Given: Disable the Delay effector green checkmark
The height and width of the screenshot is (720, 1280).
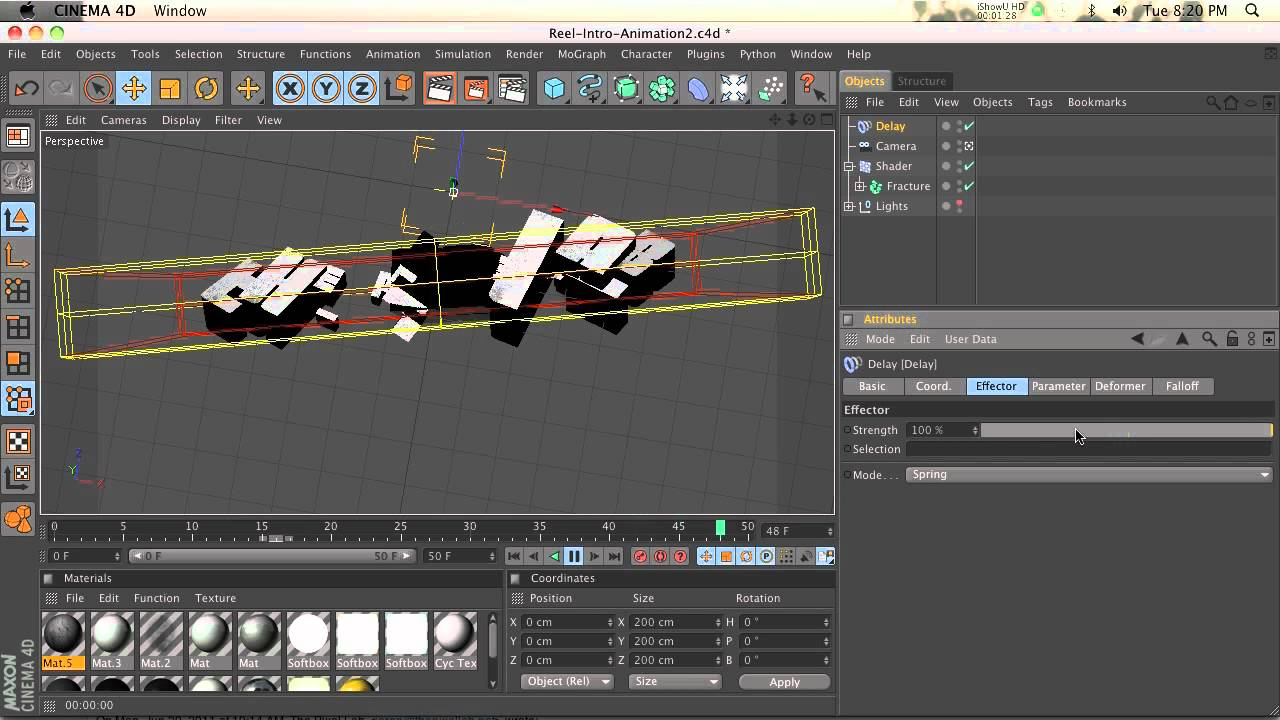Looking at the screenshot, I should click(969, 126).
